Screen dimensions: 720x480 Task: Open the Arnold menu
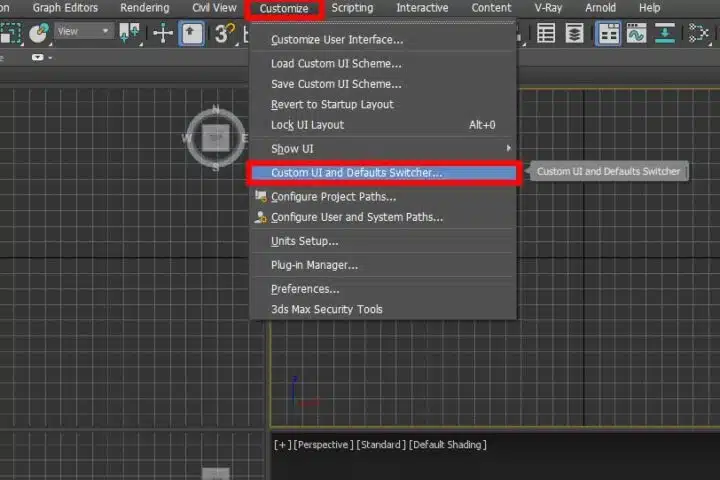coord(601,8)
